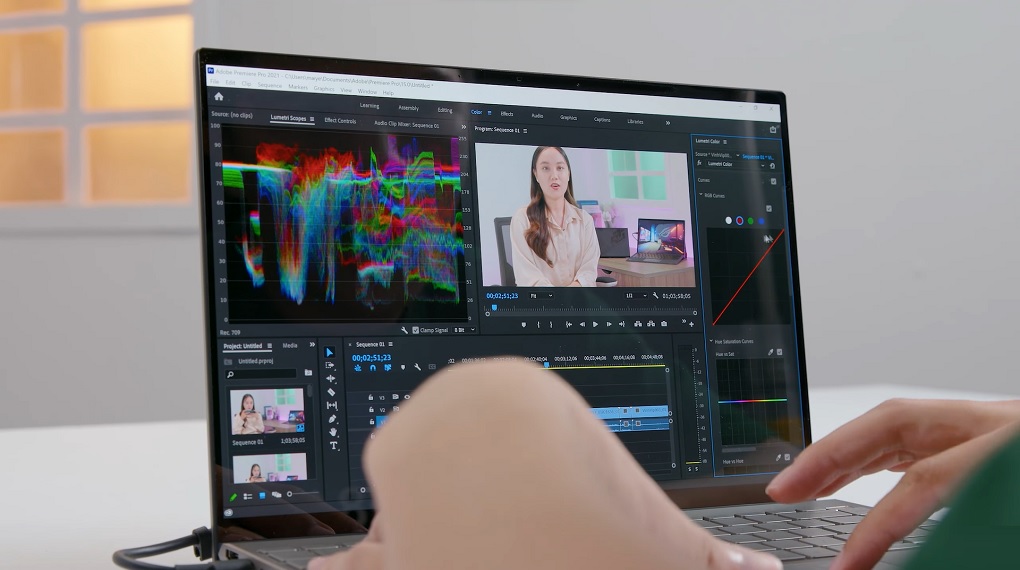The height and width of the screenshot is (570, 1020).
Task: Click the new bin folder icon
Action: pos(308,373)
